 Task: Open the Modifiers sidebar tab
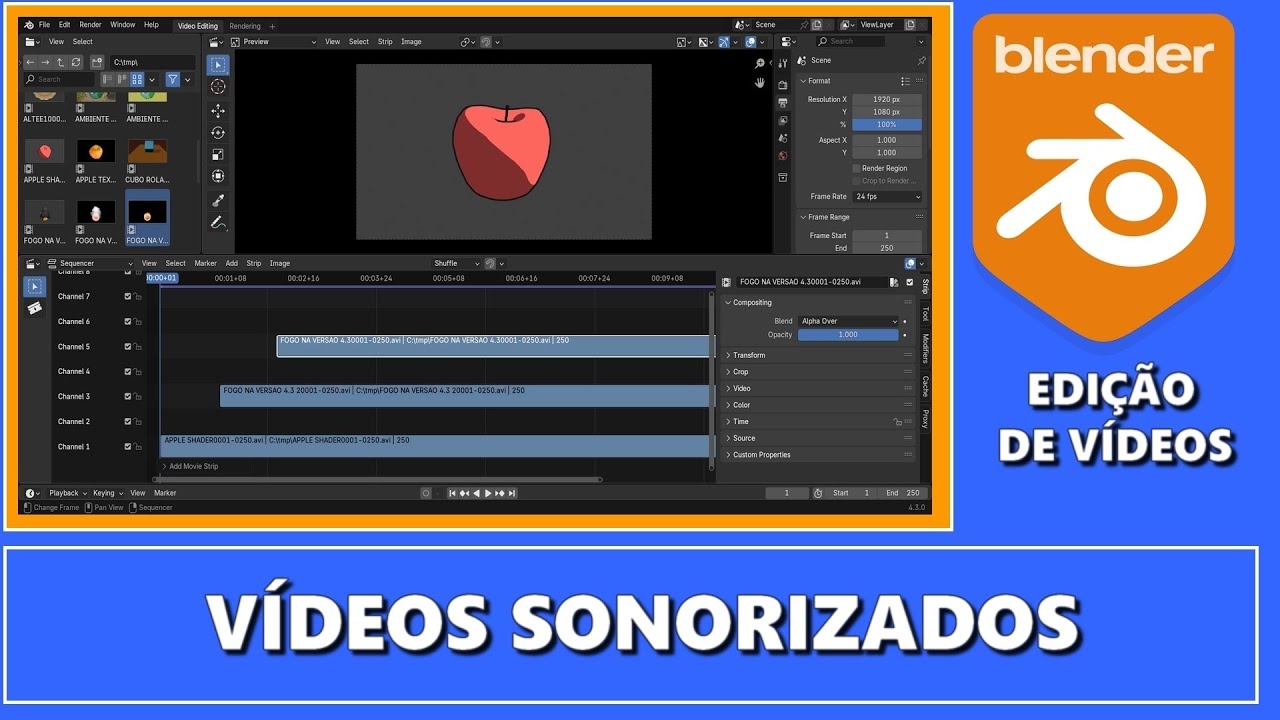click(x=925, y=348)
